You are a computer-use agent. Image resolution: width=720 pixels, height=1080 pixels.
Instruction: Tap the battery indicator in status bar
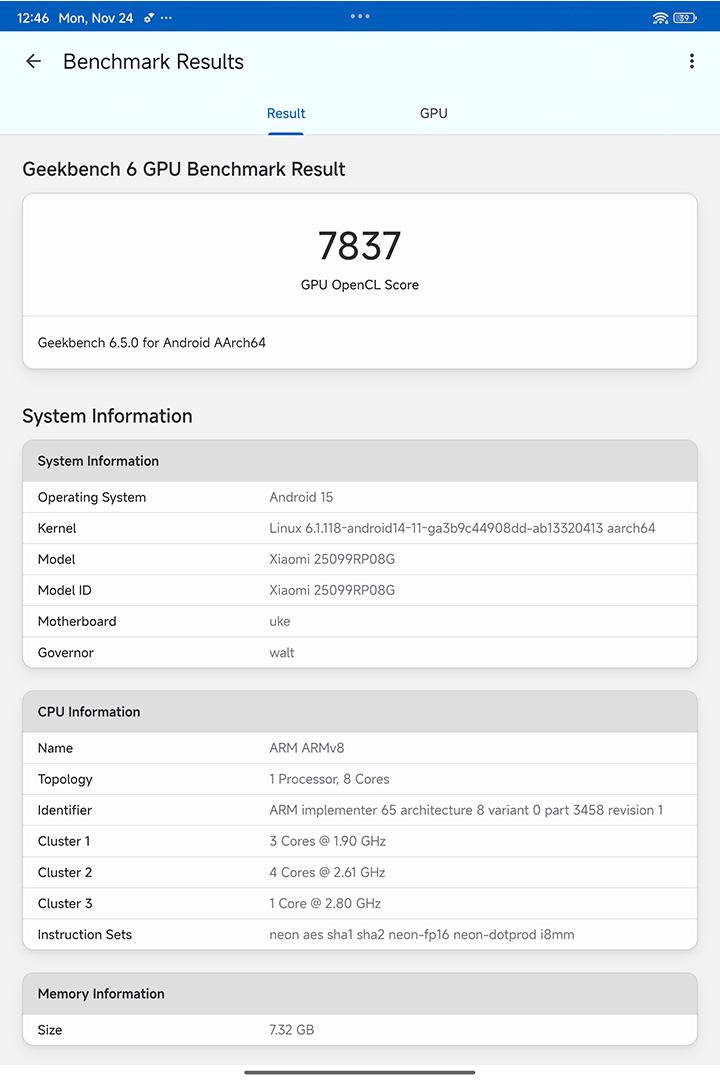[x=685, y=18]
